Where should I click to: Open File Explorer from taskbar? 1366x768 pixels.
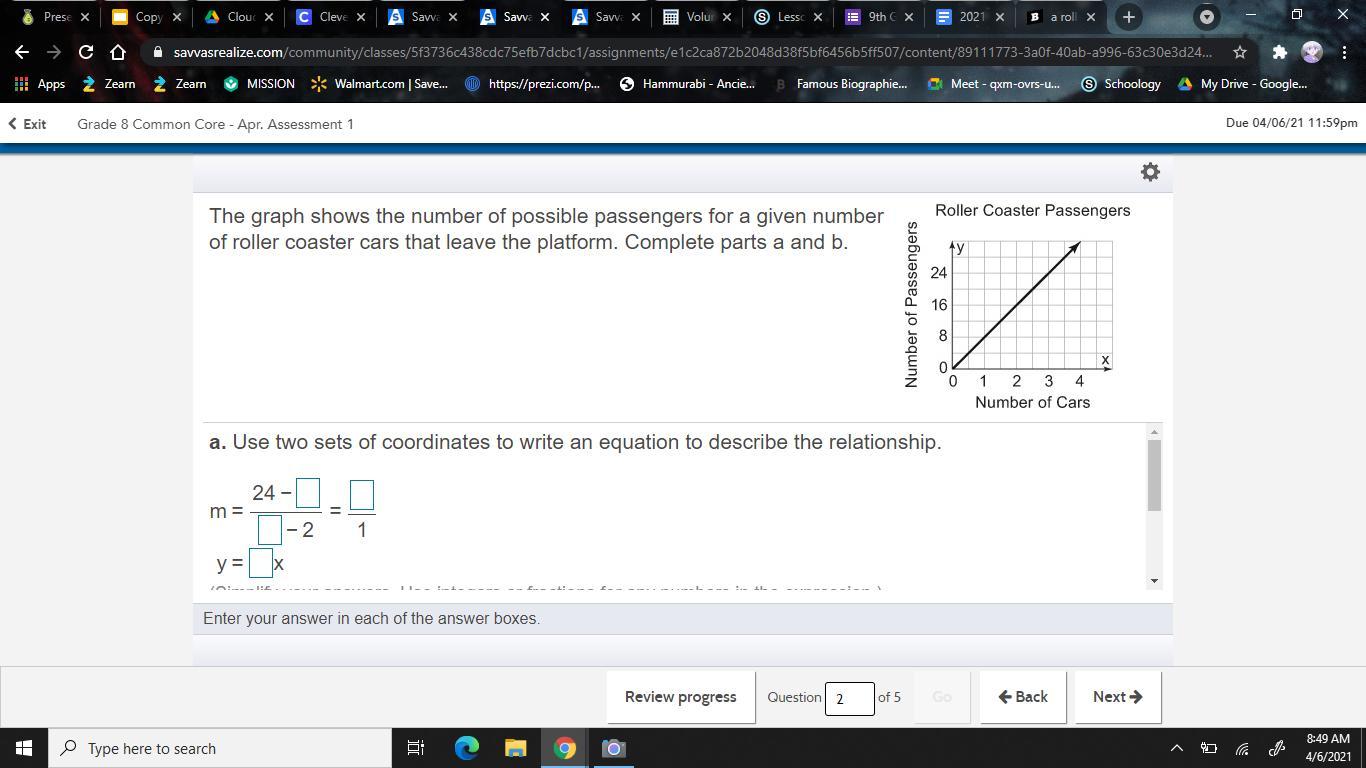(515, 748)
